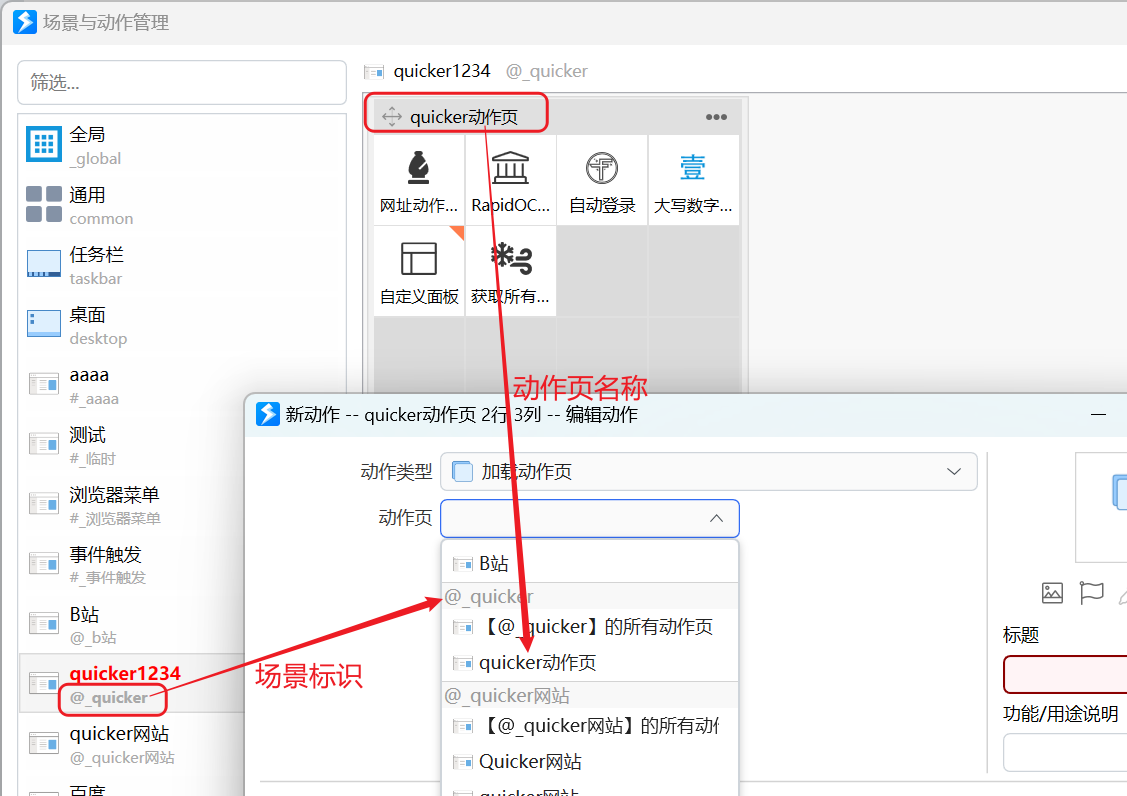
Task: Select the aaaa scene icon in sidebar
Action: pos(44,384)
